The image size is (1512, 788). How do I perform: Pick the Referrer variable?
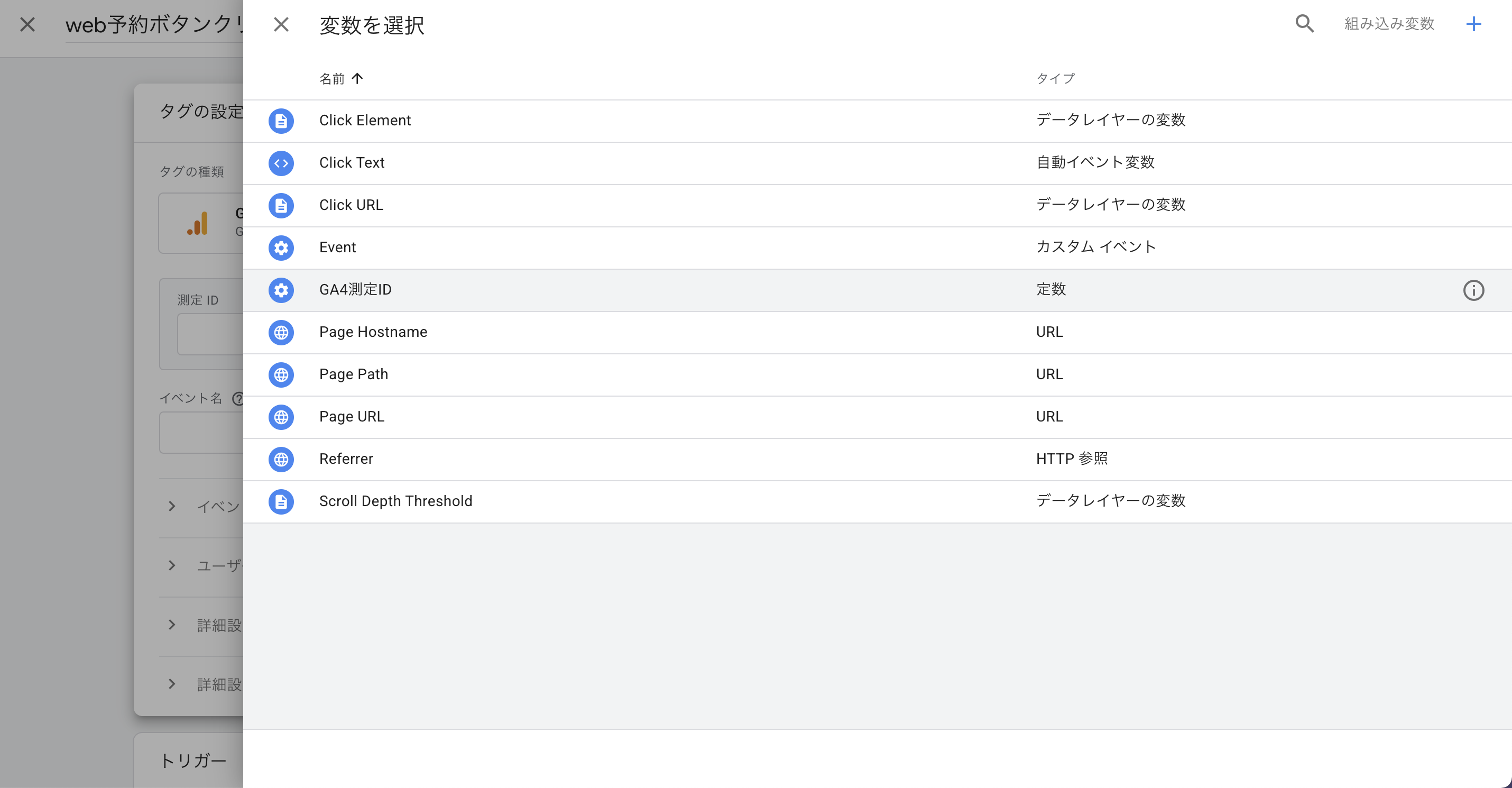click(x=346, y=459)
